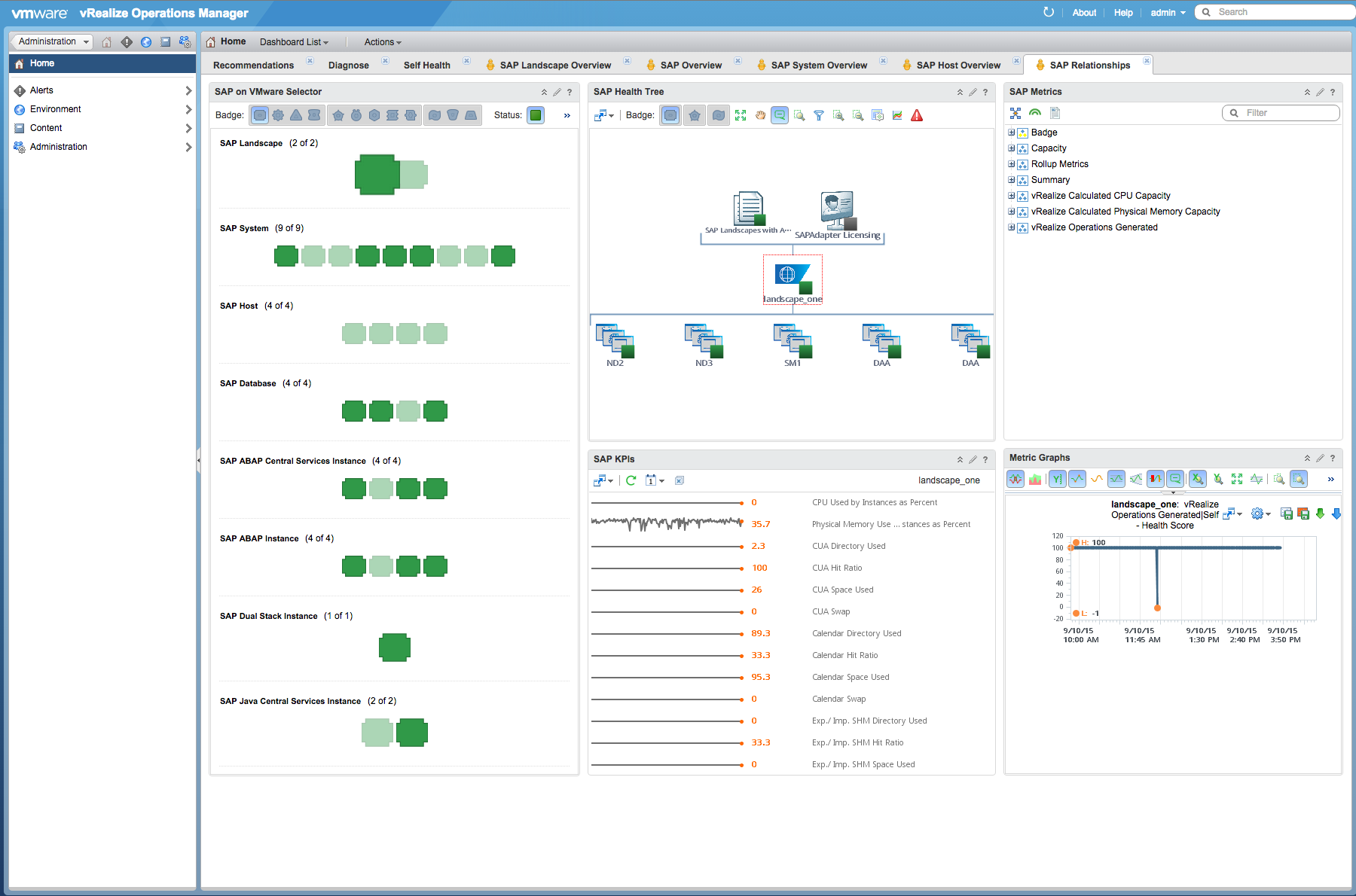1356x896 pixels.
Task: Click the Help link in top bar
Action: coord(1123,13)
